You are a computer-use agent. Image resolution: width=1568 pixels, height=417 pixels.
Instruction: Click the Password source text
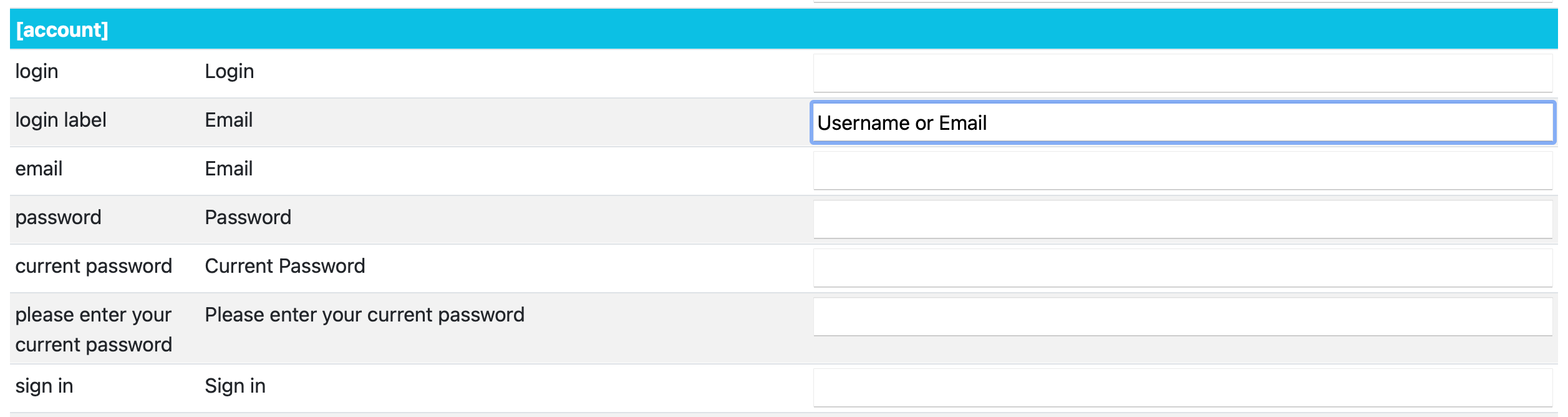pos(248,218)
